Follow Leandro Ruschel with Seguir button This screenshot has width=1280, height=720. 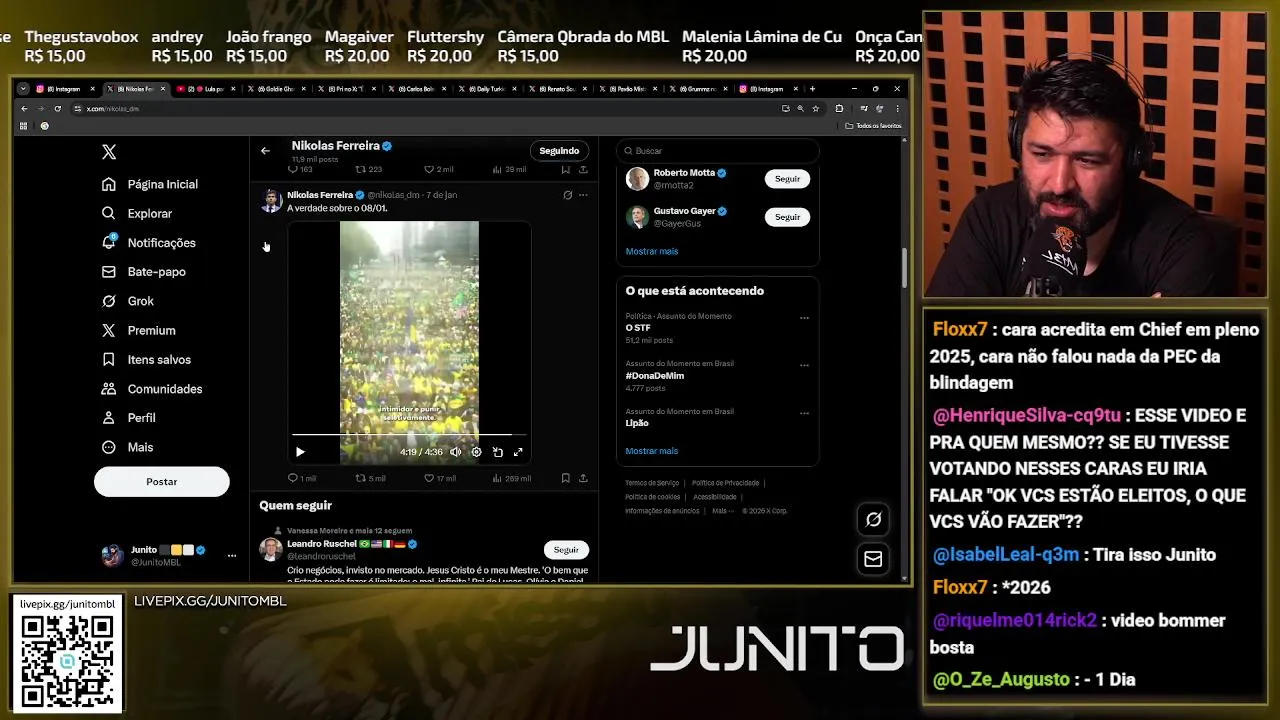point(566,550)
